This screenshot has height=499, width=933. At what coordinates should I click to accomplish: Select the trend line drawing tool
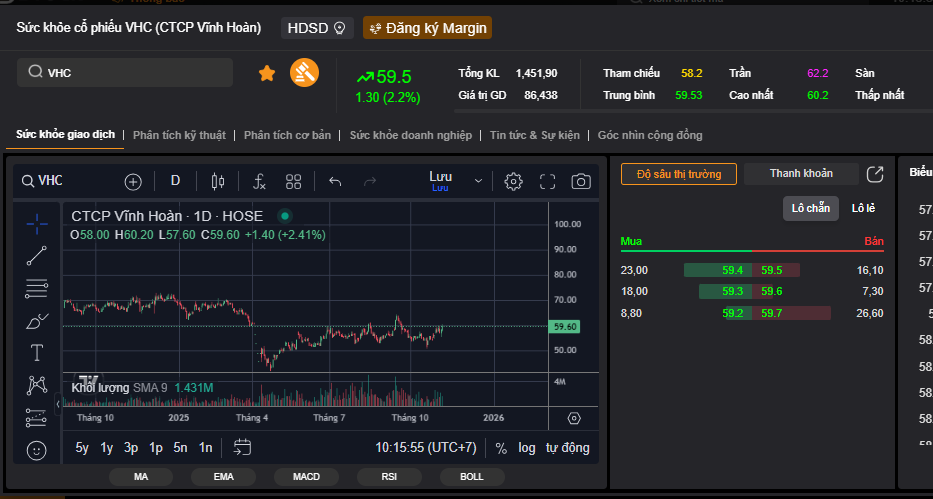[37, 255]
